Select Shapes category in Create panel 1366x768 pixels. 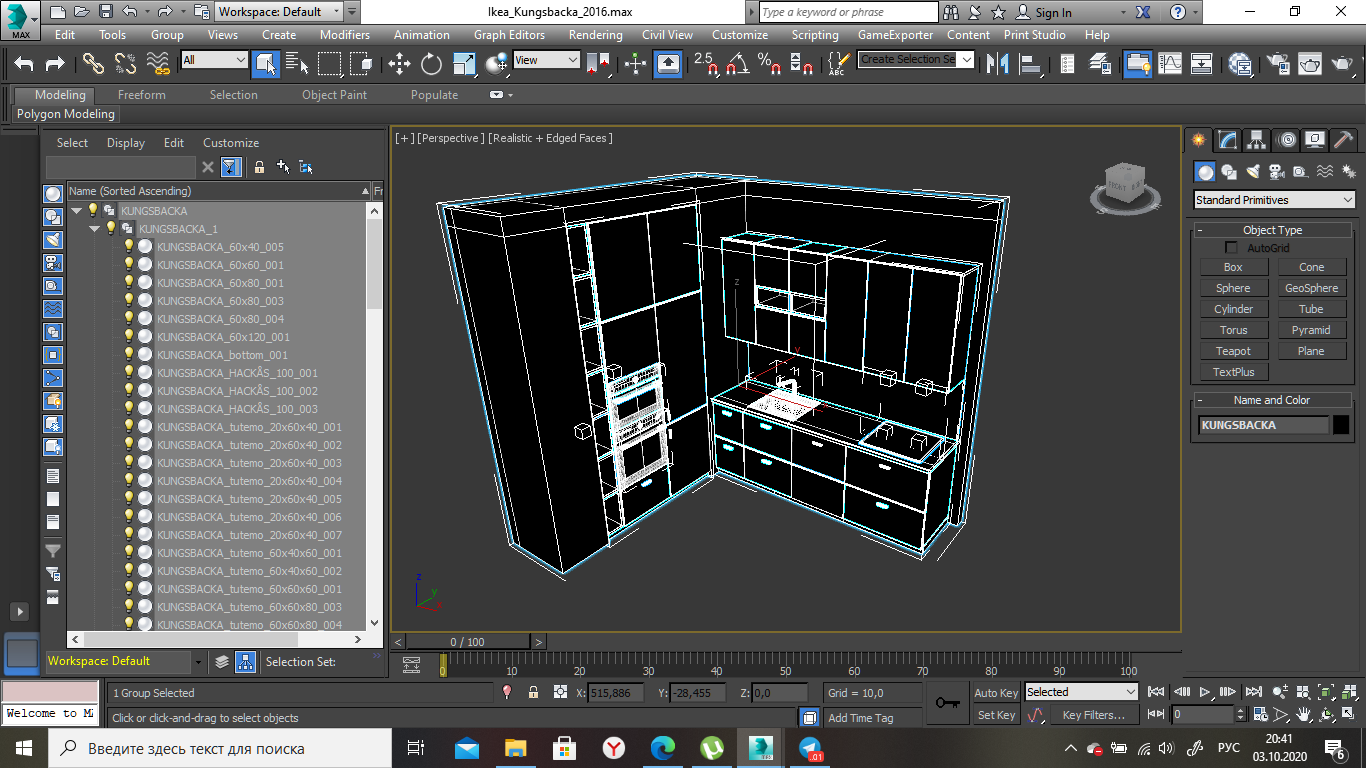coord(1229,172)
